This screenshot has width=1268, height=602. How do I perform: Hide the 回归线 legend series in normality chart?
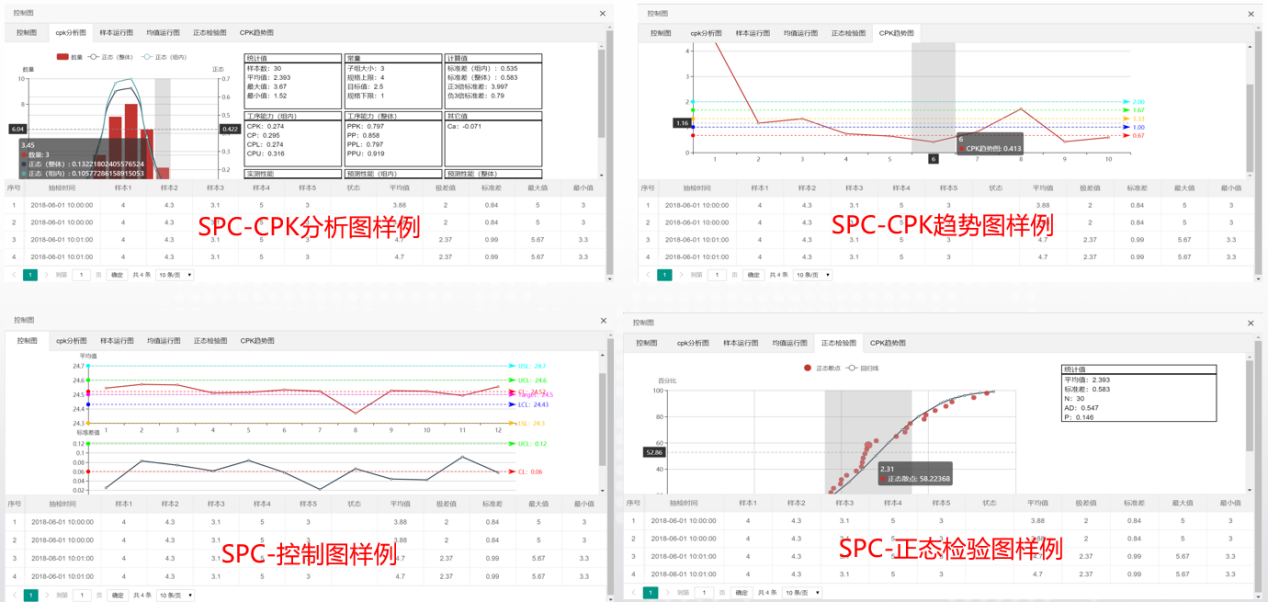point(853,368)
